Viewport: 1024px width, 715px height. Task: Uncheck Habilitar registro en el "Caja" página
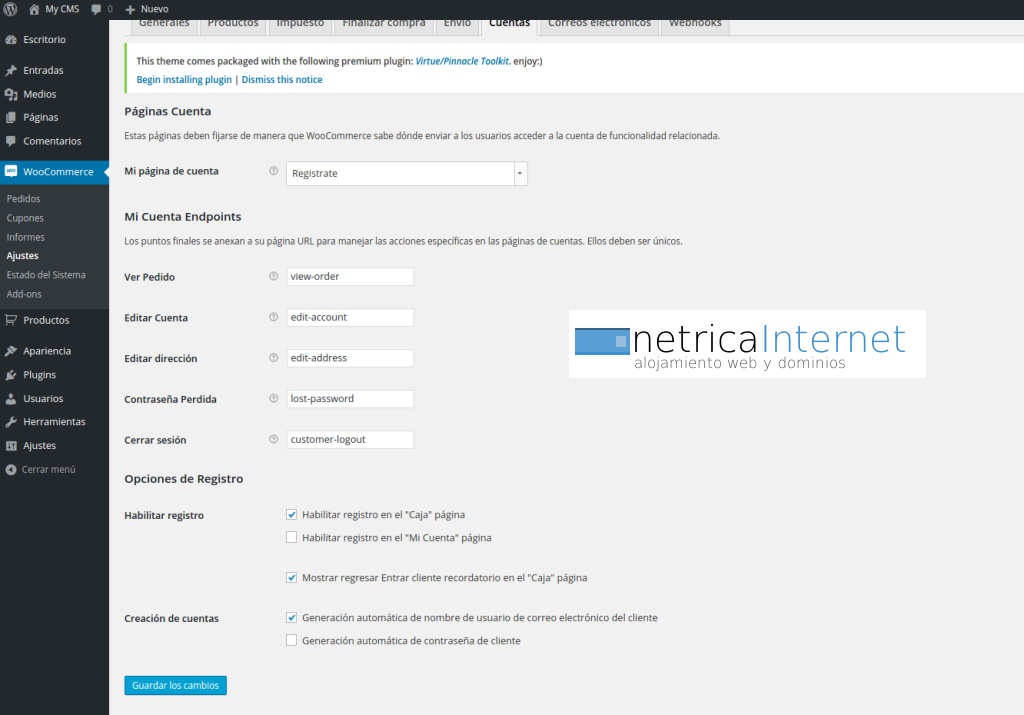(291, 515)
